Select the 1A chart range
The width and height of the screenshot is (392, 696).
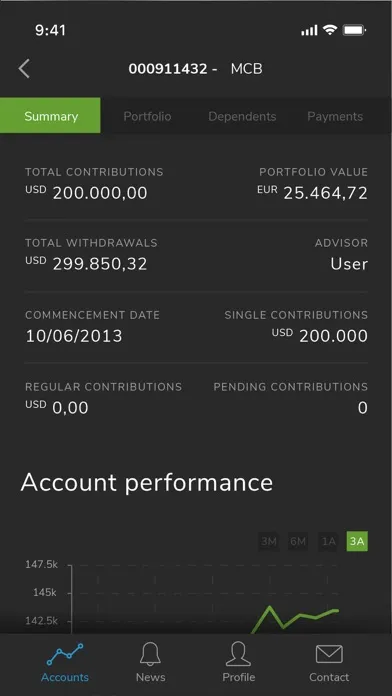[x=328, y=542]
